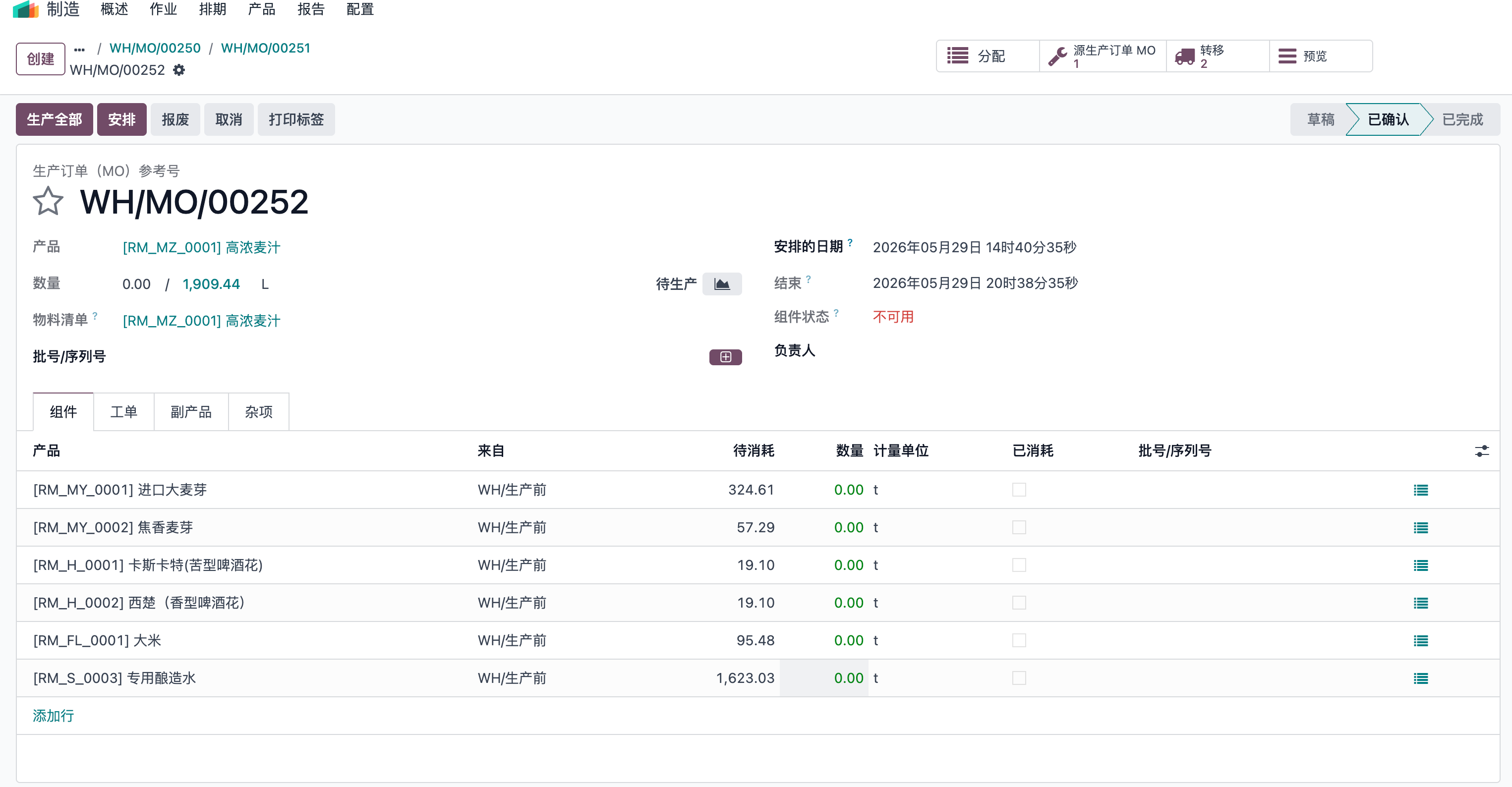Open the 报告 menu
The height and width of the screenshot is (787, 1512).
[311, 9]
